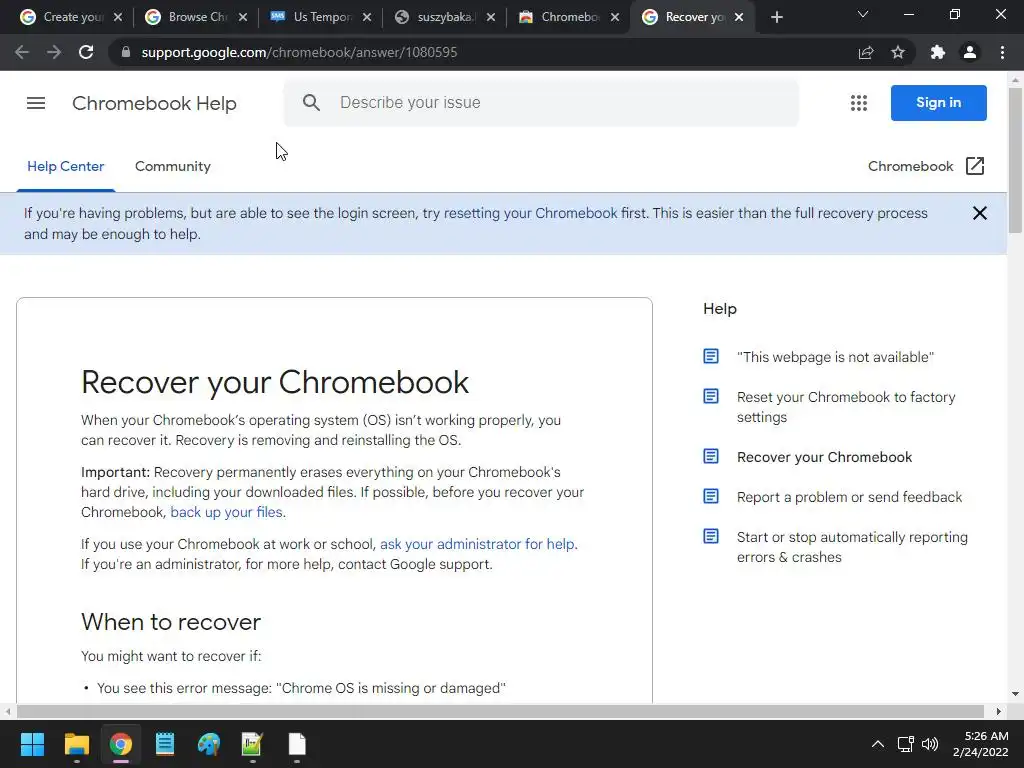This screenshot has width=1024, height=768.
Task: Open Paint icon on taskbar
Action: [209, 744]
